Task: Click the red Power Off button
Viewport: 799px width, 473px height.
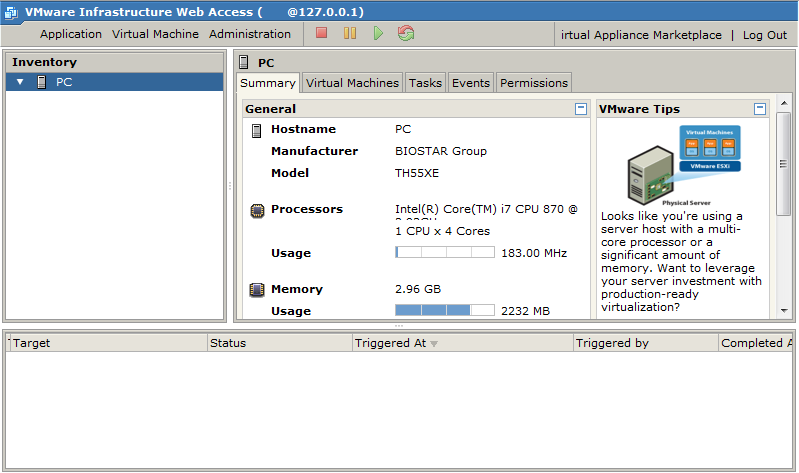Action: pos(321,34)
